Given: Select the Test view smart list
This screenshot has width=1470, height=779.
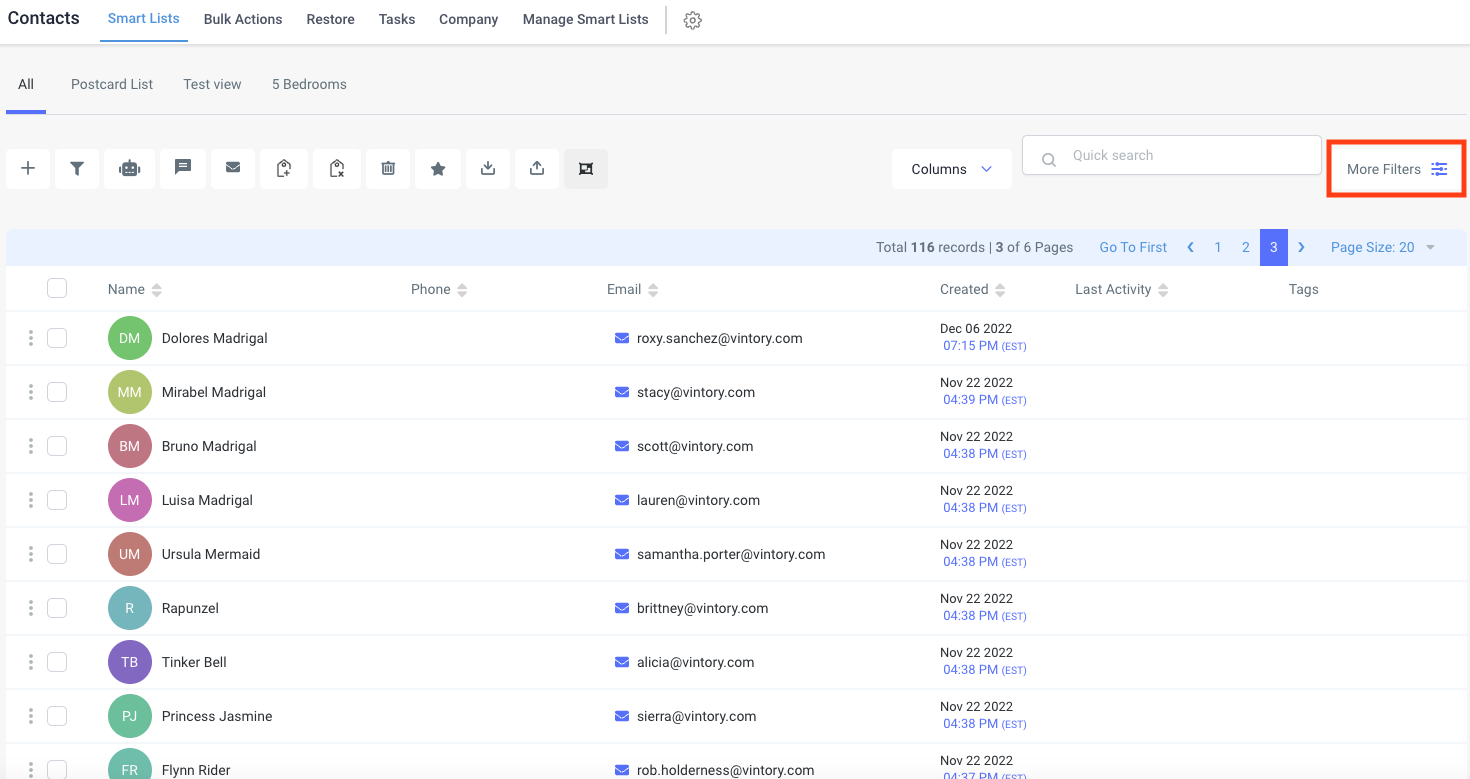Looking at the screenshot, I should (212, 84).
